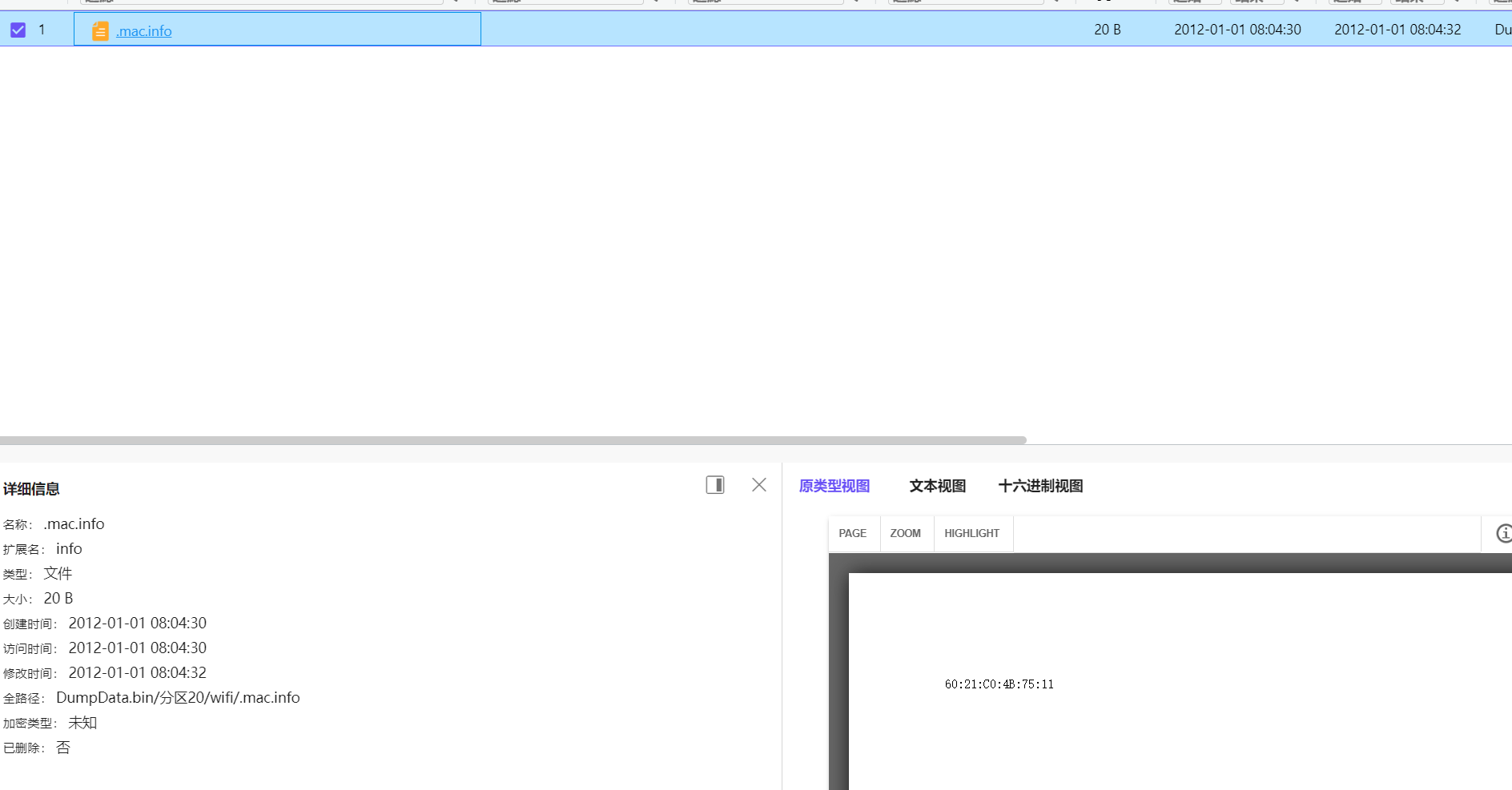
Task: Uncheck the checkbox for row 1
Action: point(18,30)
